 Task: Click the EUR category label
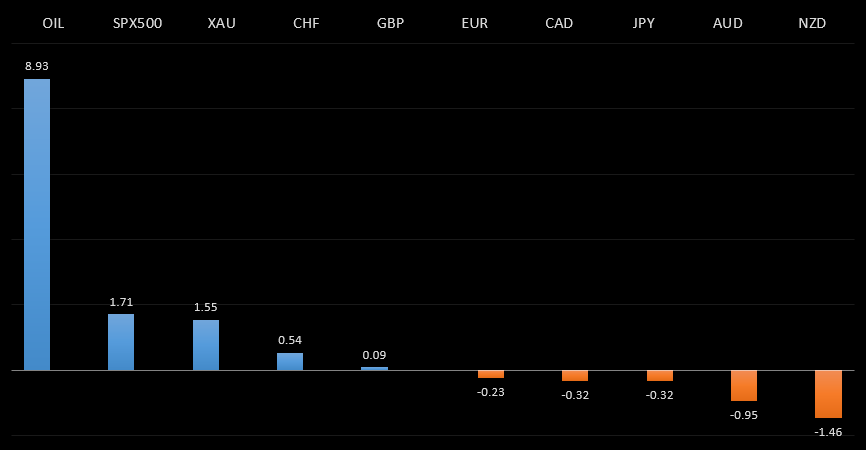[475, 23]
